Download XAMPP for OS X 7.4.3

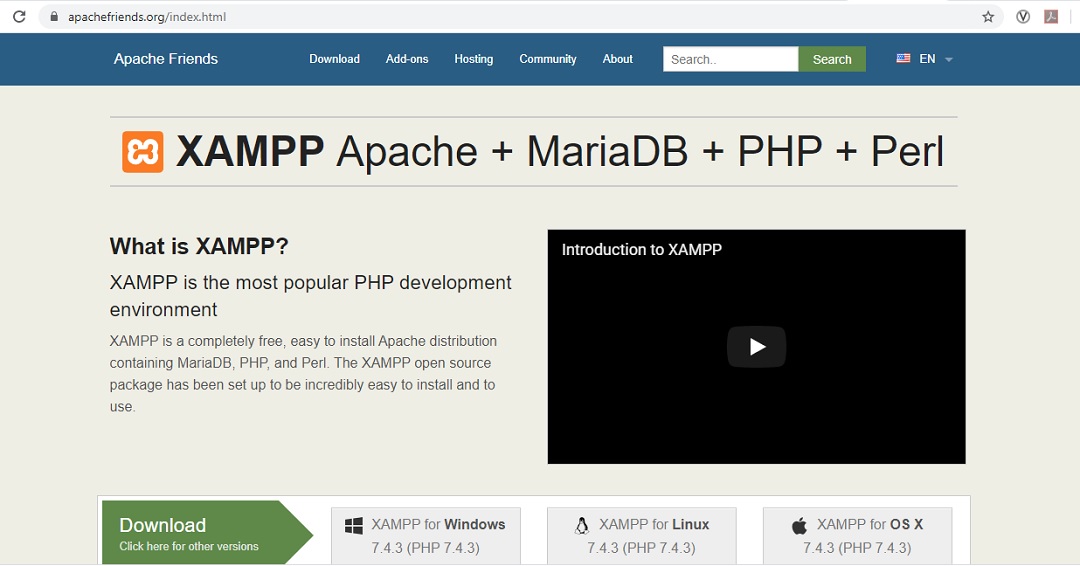click(858, 536)
